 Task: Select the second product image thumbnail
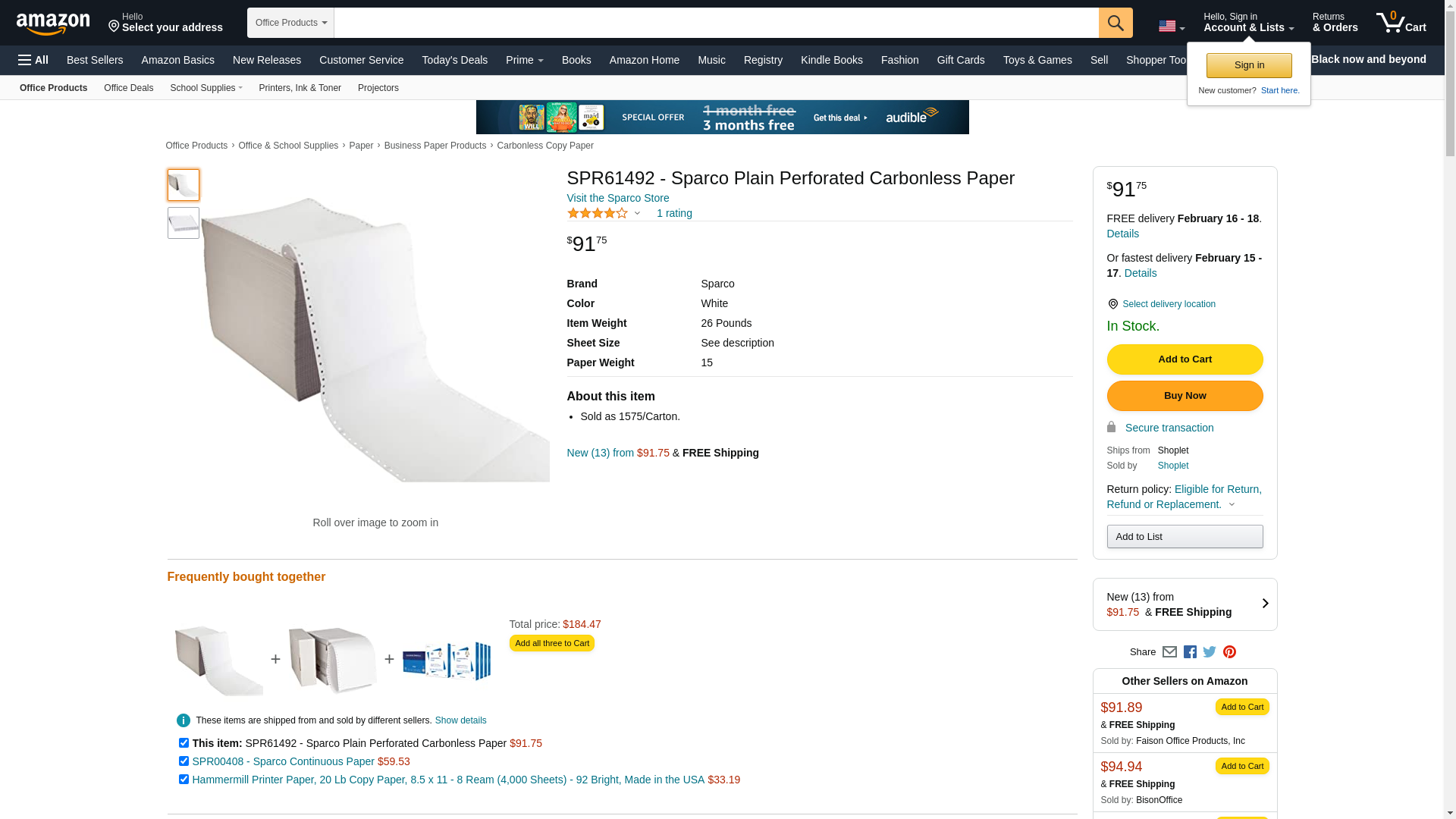click(184, 223)
